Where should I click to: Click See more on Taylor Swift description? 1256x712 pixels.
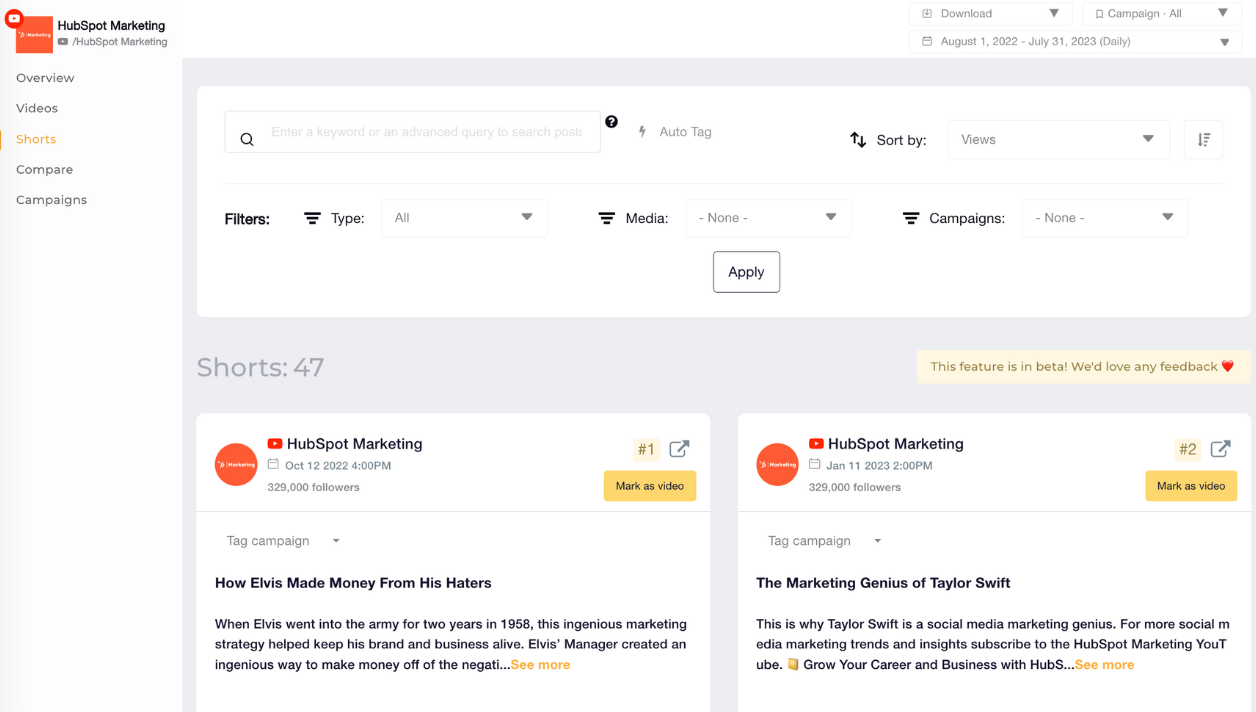1104,665
